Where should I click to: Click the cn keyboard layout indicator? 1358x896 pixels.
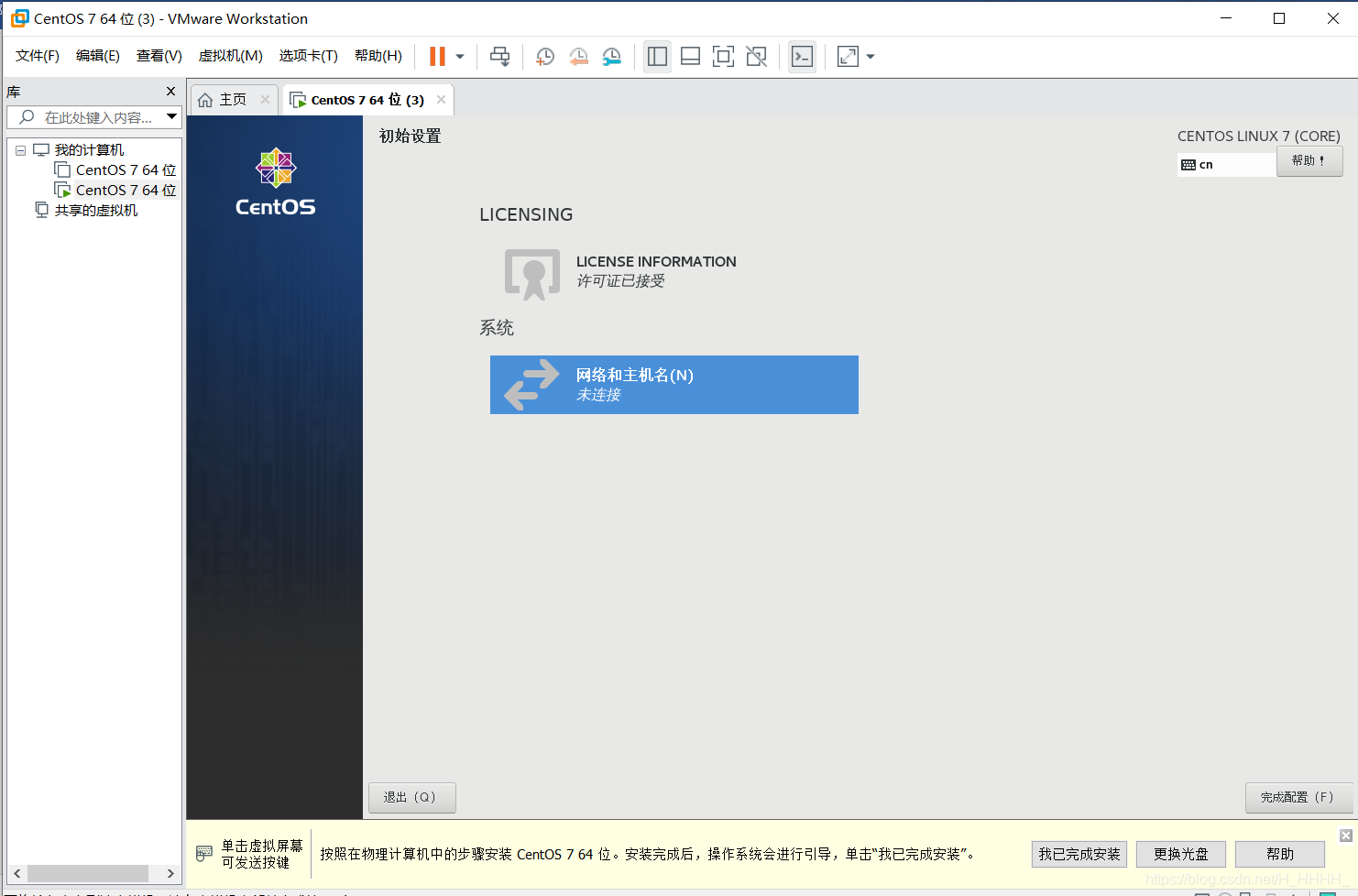click(x=1226, y=165)
